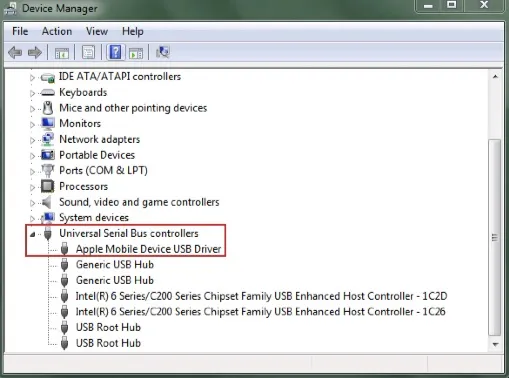Click the mouse icon beside Mice devices
This screenshot has height=378, width=509.
pyautogui.click(x=48, y=108)
